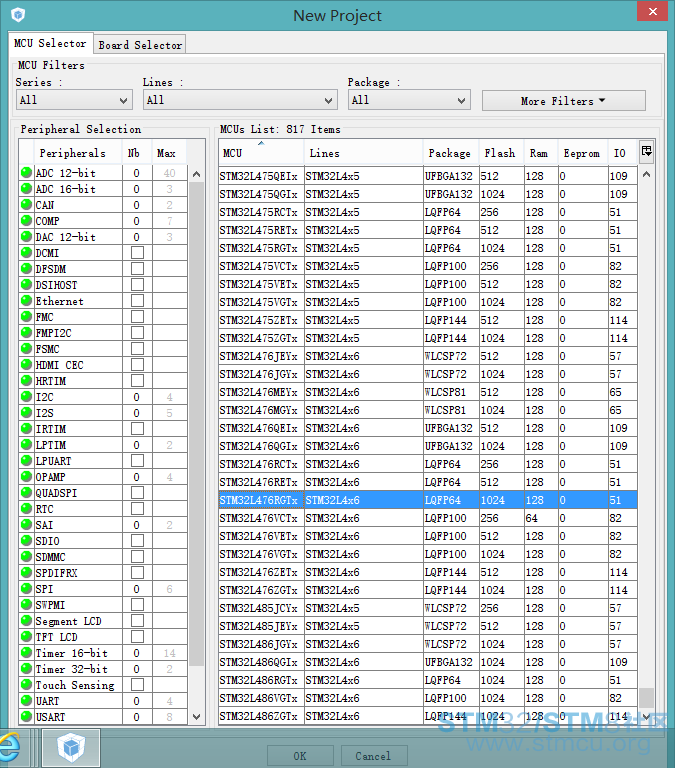Open the Series filter dropdown
The width and height of the screenshot is (675, 768).
point(74,100)
